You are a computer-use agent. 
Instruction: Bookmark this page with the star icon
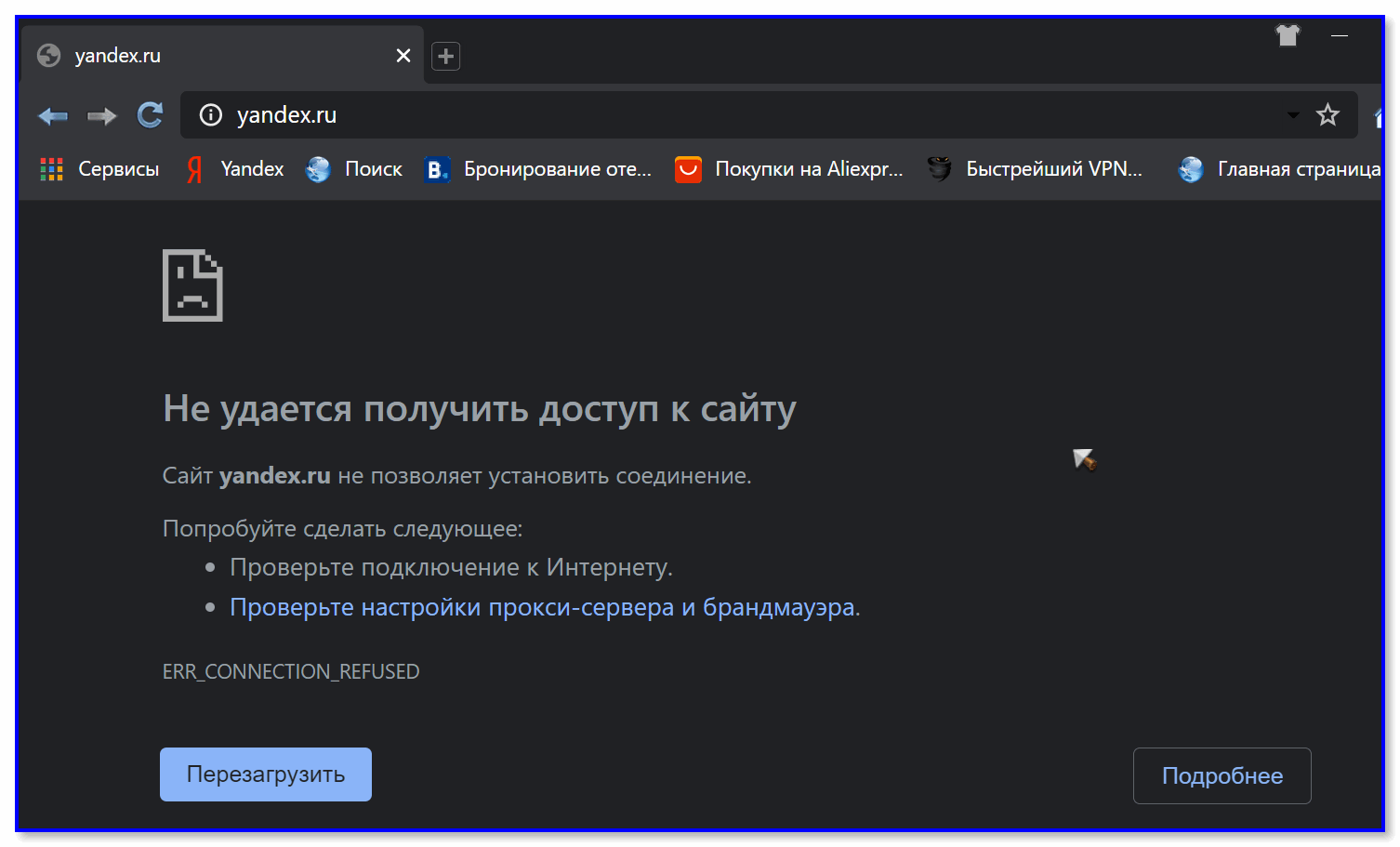click(x=1327, y=114)
